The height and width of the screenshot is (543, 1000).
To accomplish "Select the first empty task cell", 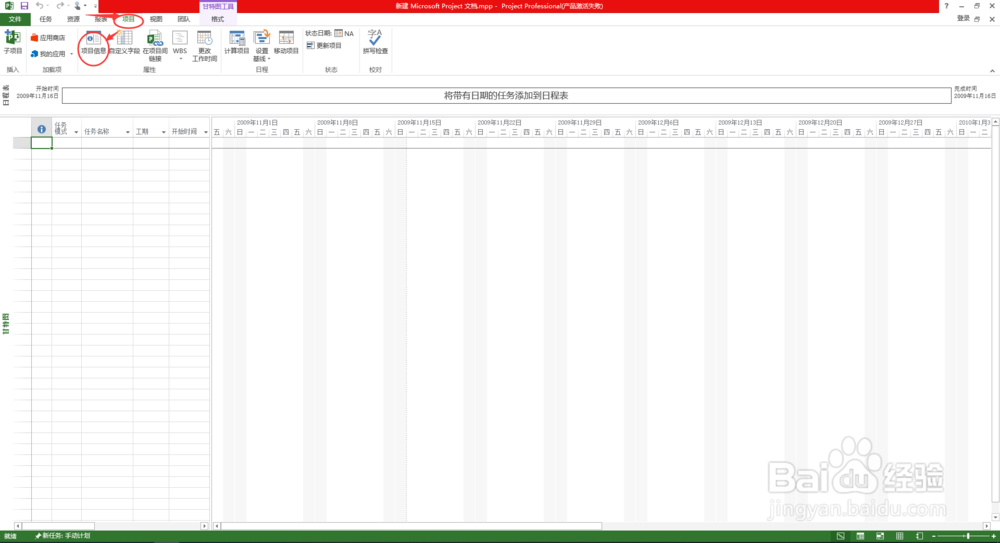I will [x=41, y=143].
